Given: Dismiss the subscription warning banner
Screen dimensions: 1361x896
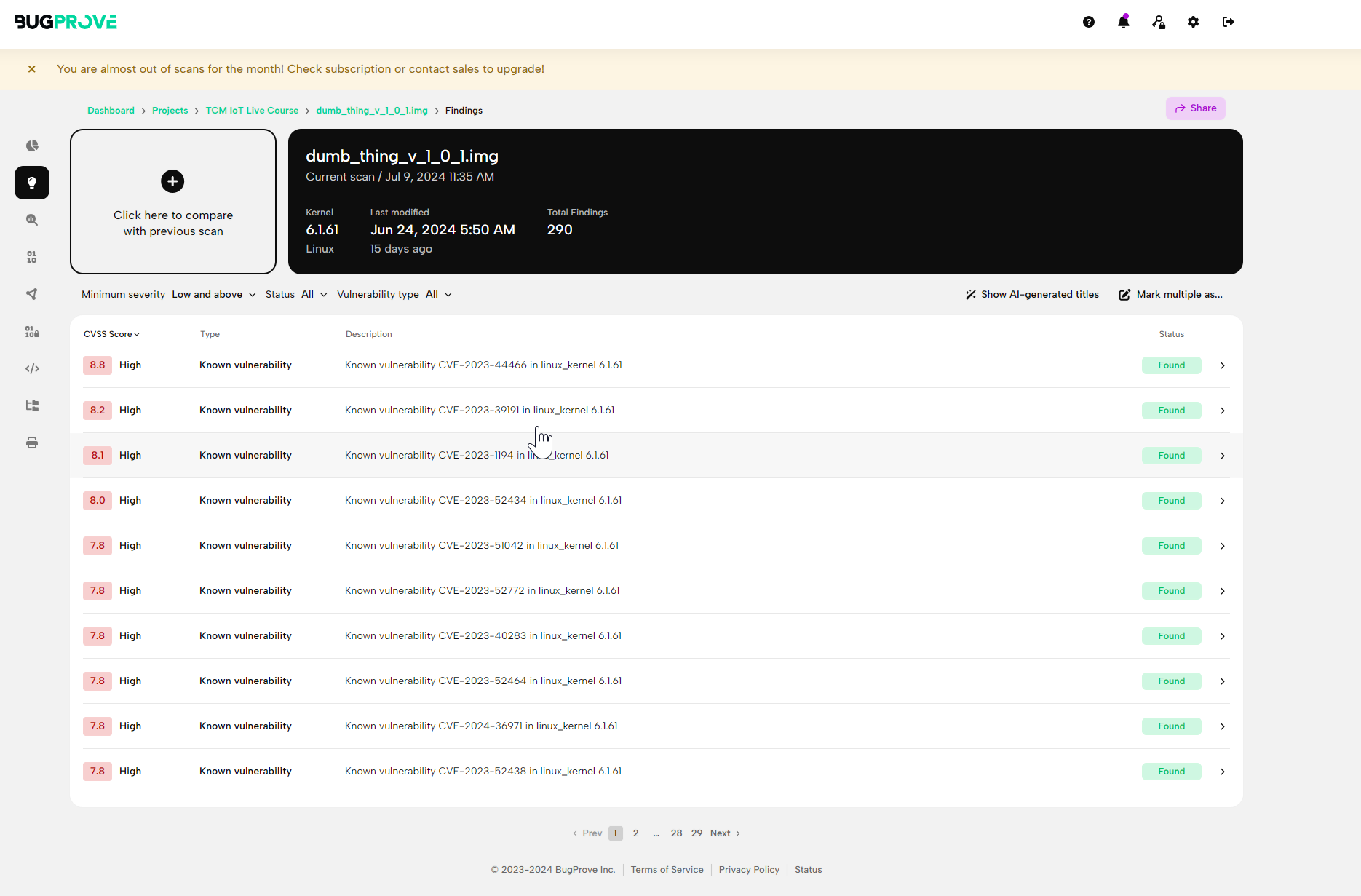Looking at the screenshot, I should click(32, 68).
